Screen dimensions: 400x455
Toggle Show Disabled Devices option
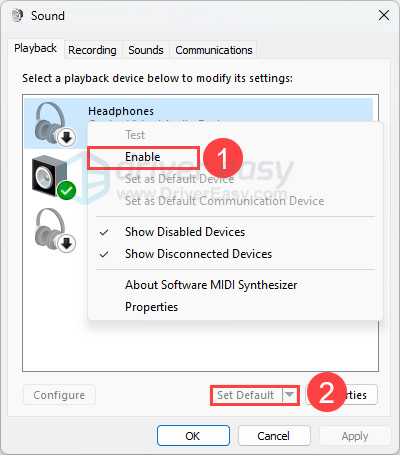point(185,232)
